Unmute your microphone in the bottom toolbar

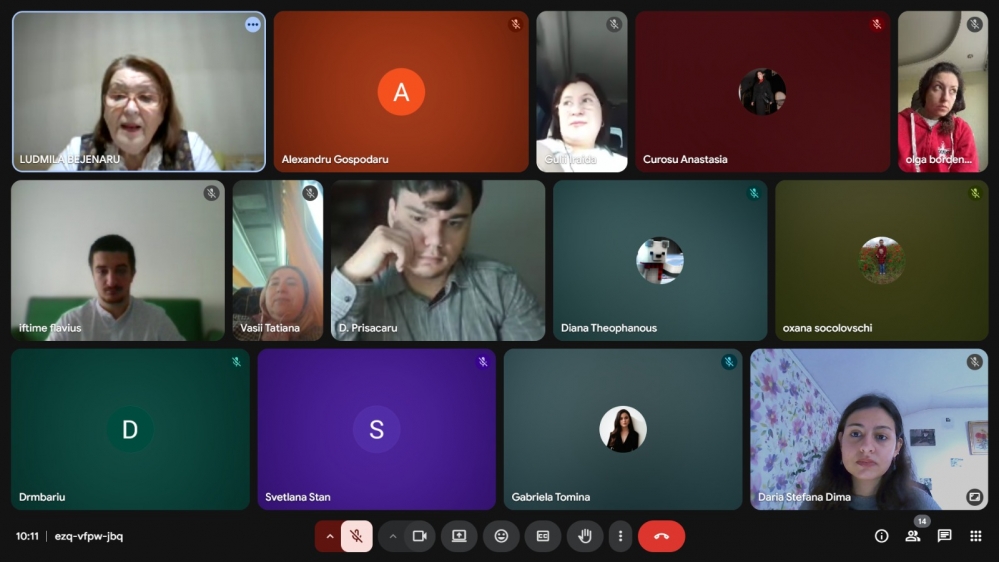click(x=356, y=536)
